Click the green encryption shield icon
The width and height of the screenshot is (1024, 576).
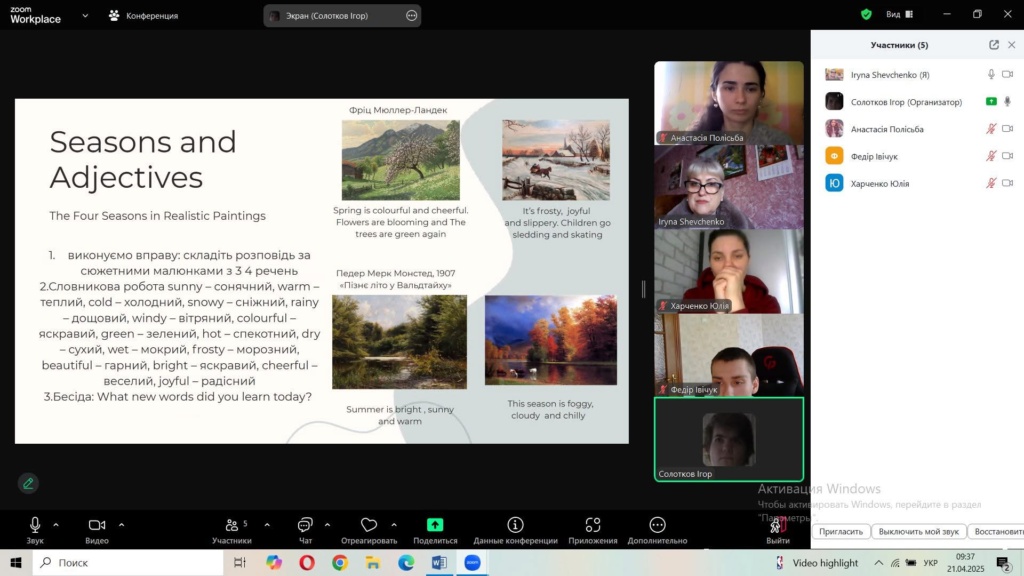866,14
